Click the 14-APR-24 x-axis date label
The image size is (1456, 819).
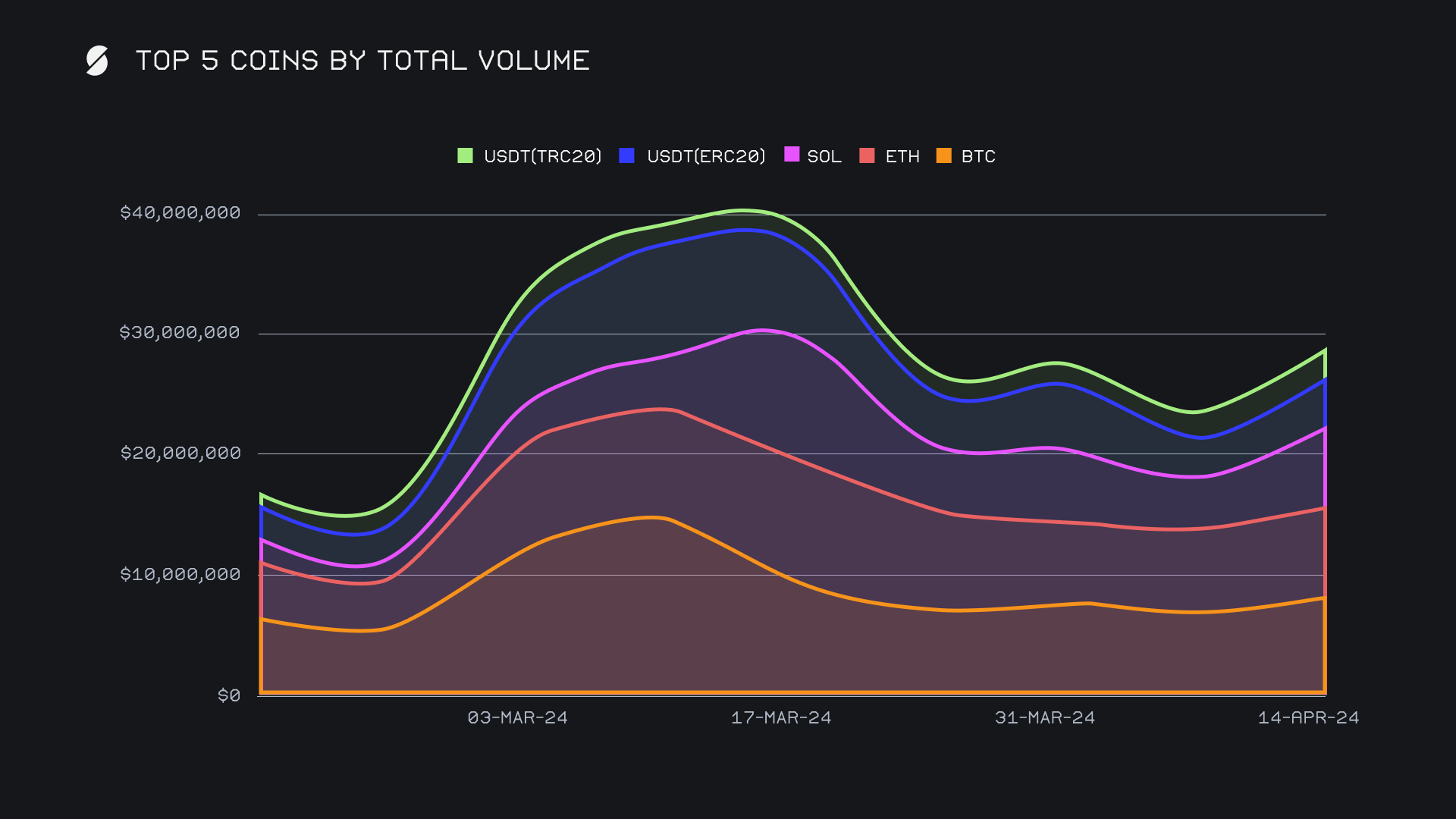[x=1308, y=717]
